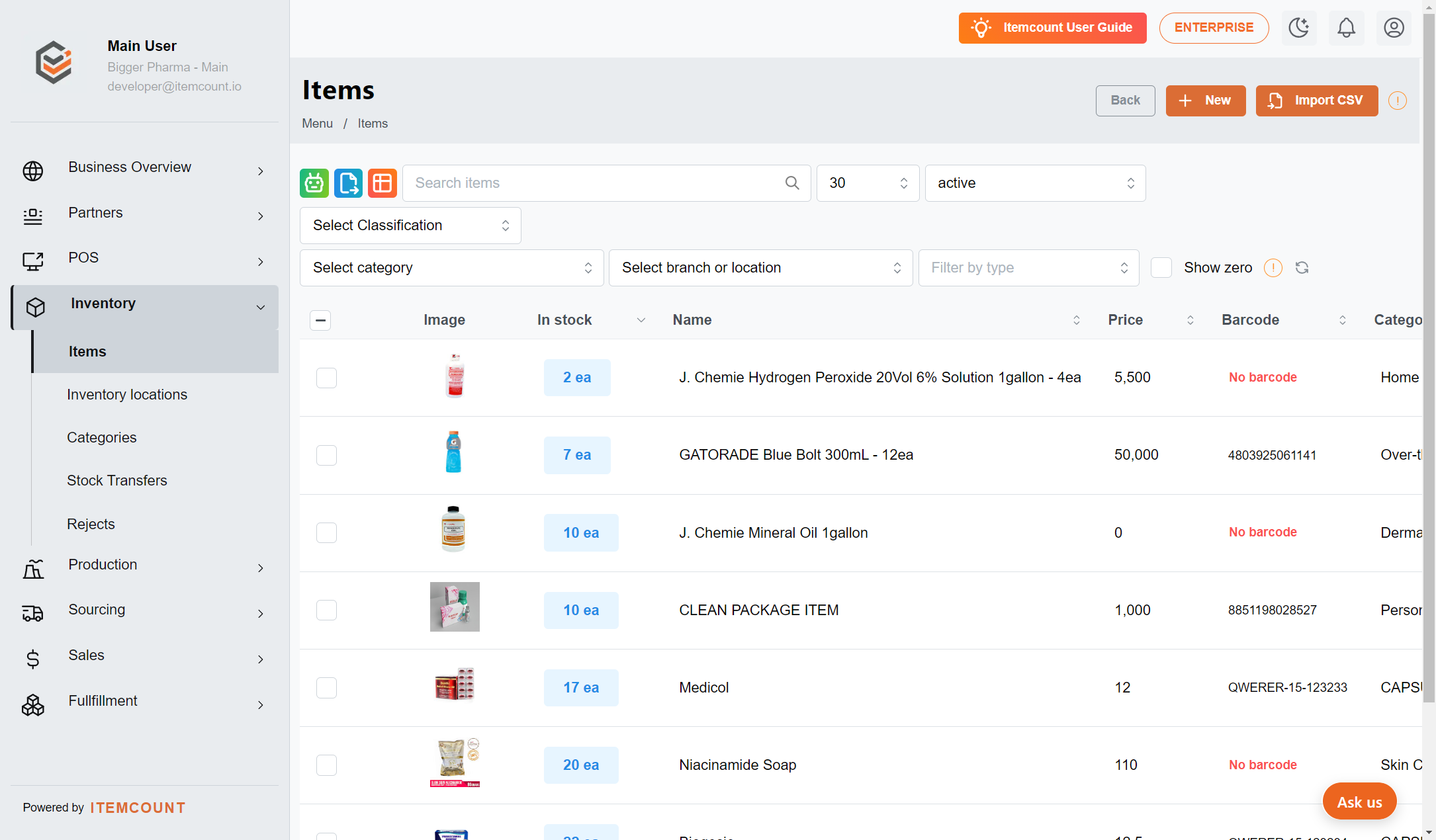Image resolution: width=1436 pixels, height=840 pixels.
Task: Enable the Show zero checkbox
Action: [1161, 268]
